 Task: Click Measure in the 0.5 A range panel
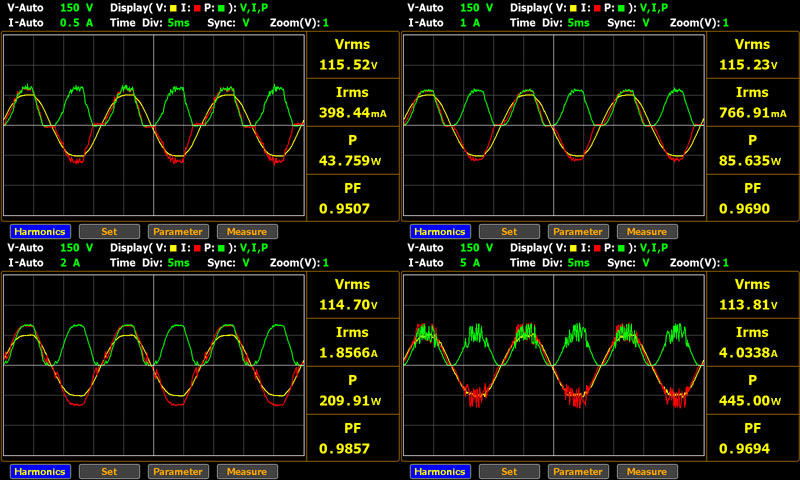(247, 232)
